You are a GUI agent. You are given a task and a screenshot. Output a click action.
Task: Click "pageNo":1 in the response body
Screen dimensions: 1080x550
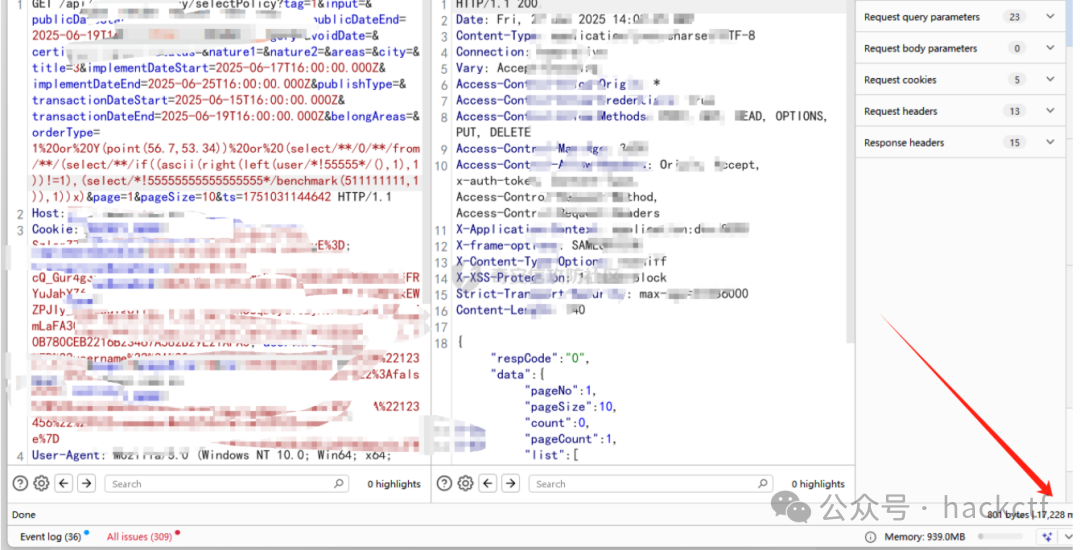coord(561,391)
